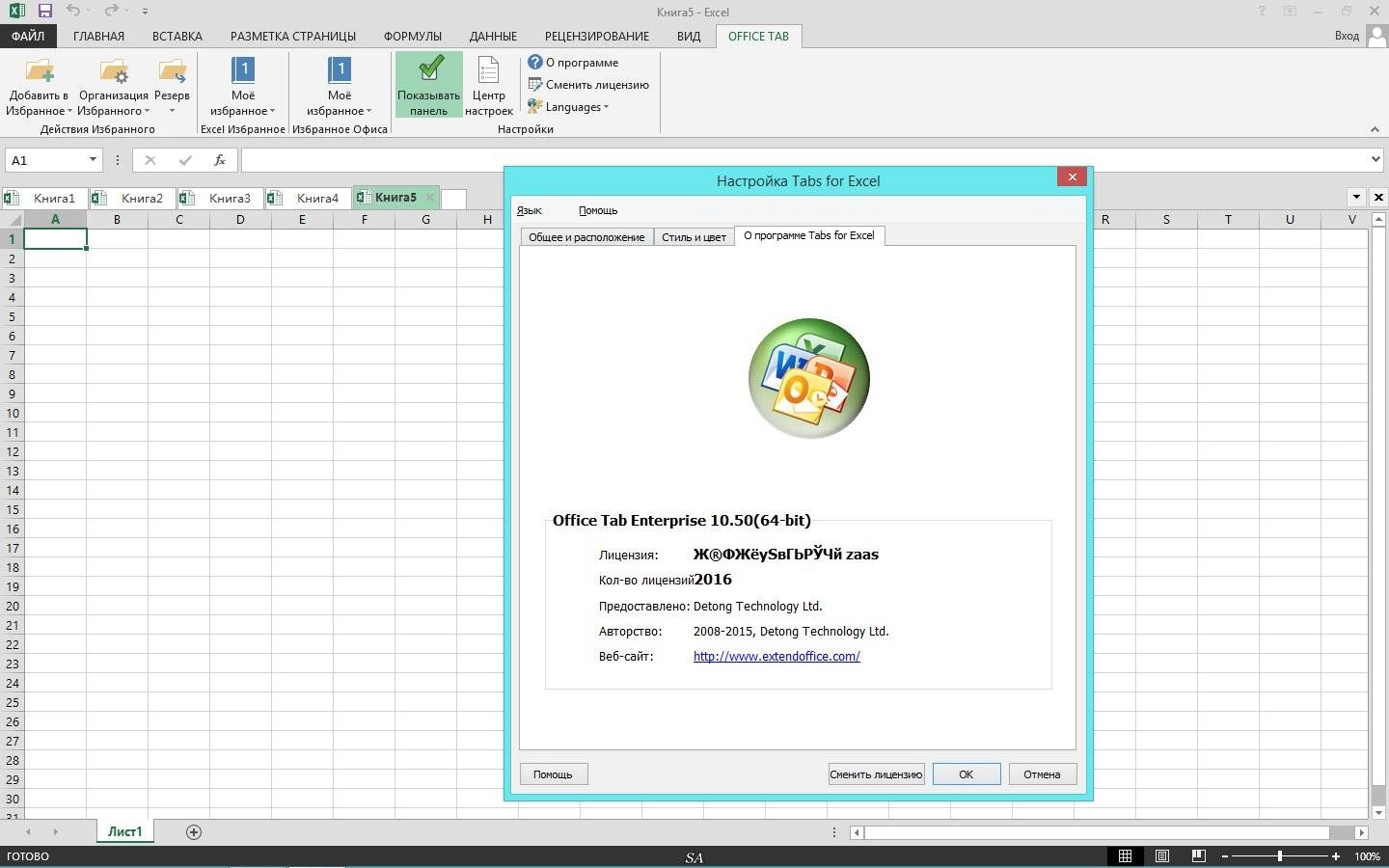
Task: Click the Помощь button in dialog
Action: pyautogui.click(x=554, y=773)
